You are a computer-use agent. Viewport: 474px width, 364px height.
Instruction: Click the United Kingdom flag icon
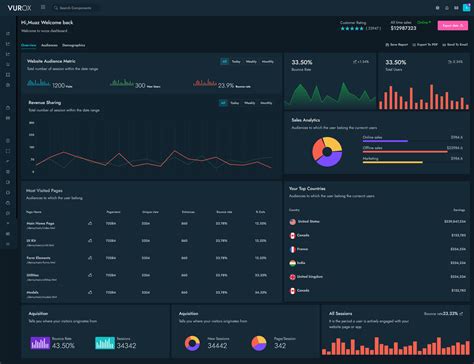[x=293, y=277]
